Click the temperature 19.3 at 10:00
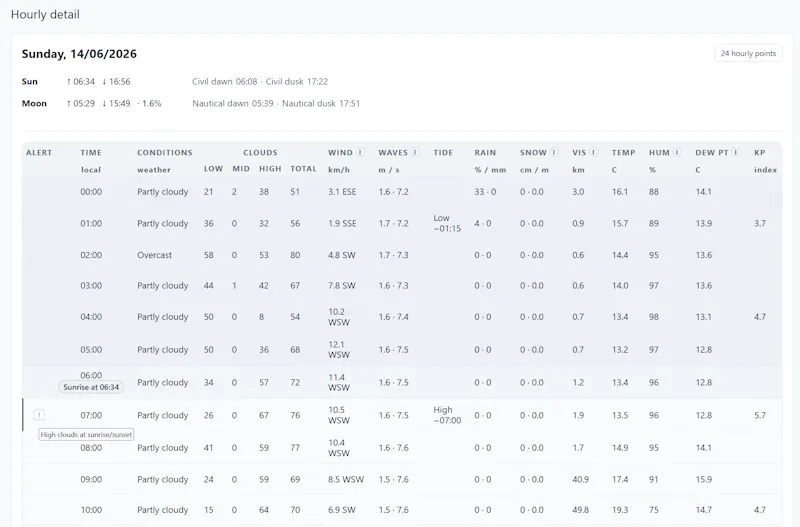The width and height of the screenshot is (800, 527). coord(620,510)
